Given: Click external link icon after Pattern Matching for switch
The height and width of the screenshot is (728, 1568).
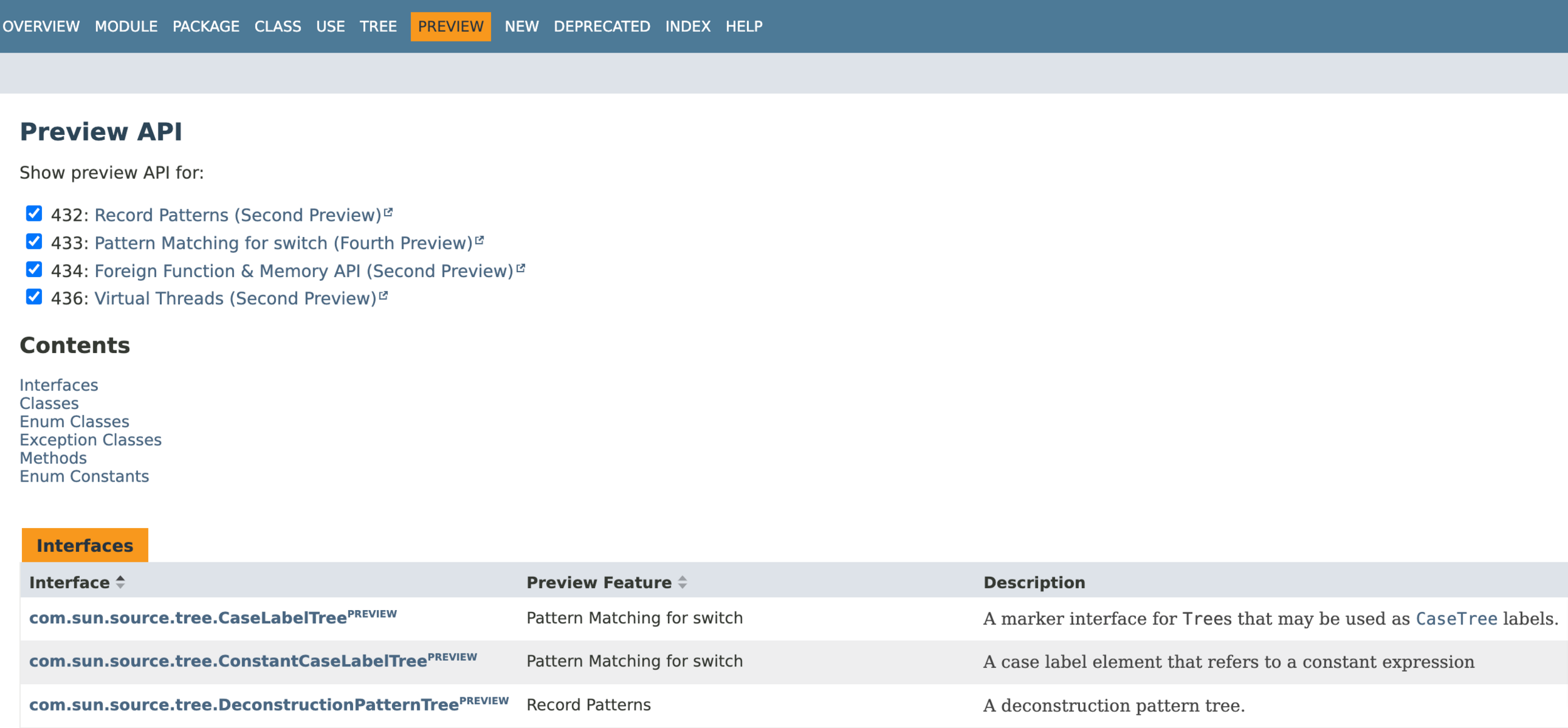Looking at the screenshot, I should [479, 241].
